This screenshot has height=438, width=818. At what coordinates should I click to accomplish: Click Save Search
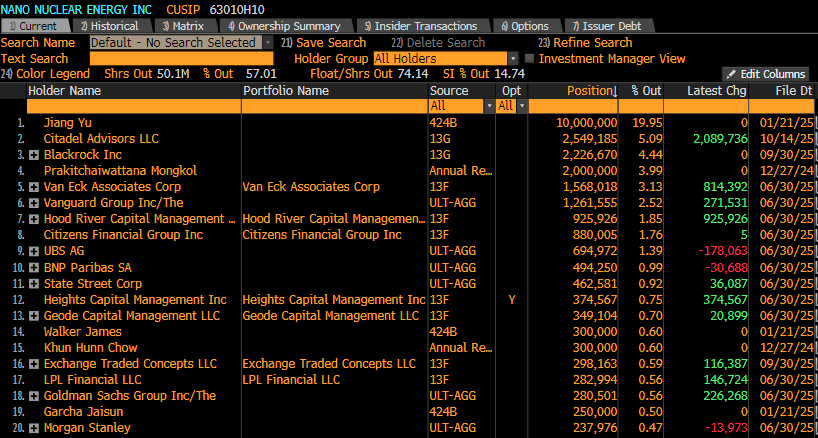click(x=323, y=43)
